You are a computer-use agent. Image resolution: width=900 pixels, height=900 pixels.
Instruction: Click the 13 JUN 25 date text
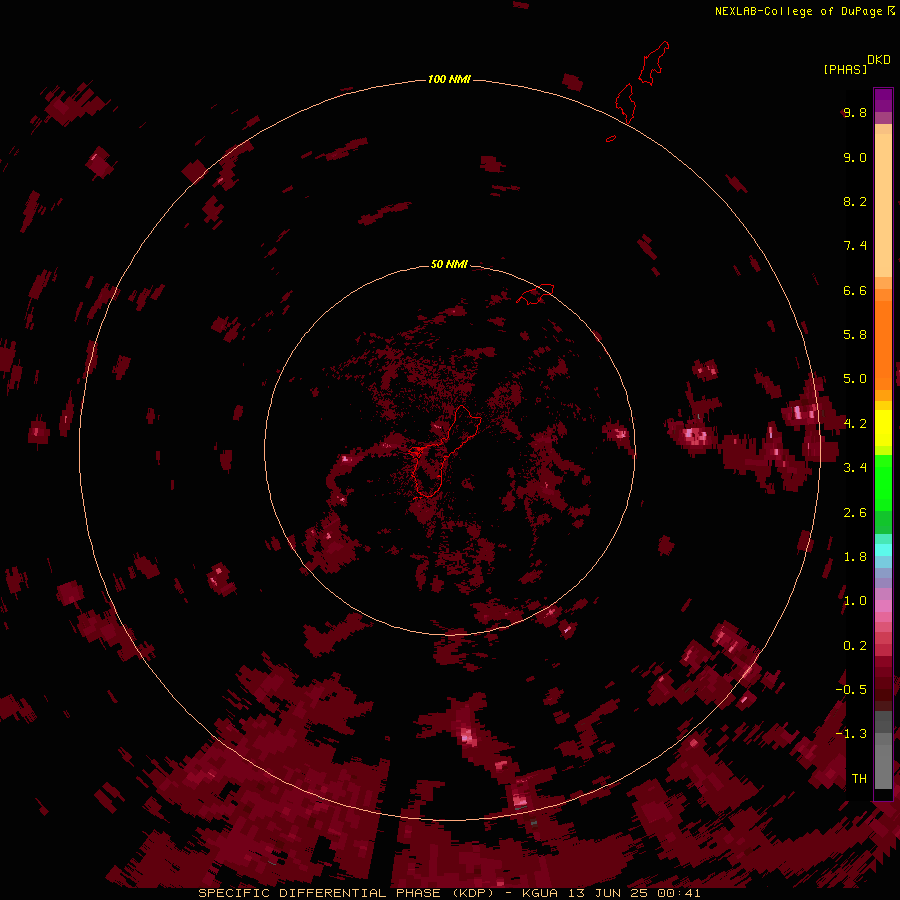point(608,893)
